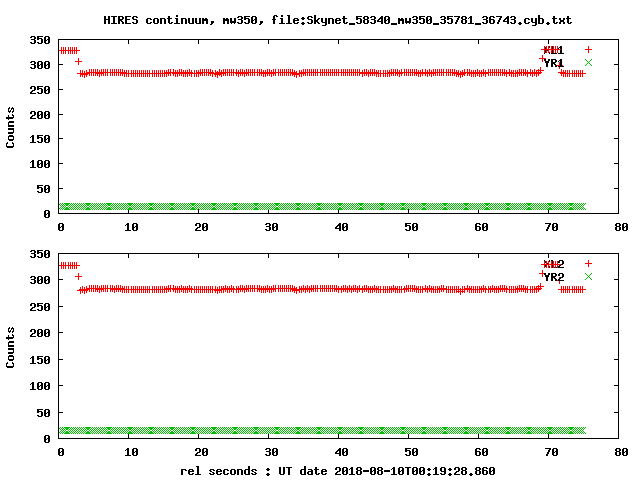Viewport: 640px width, 480px height.
Task: Click the red plus legend marker above YR1's marker
Action: [x=588, y=49]
